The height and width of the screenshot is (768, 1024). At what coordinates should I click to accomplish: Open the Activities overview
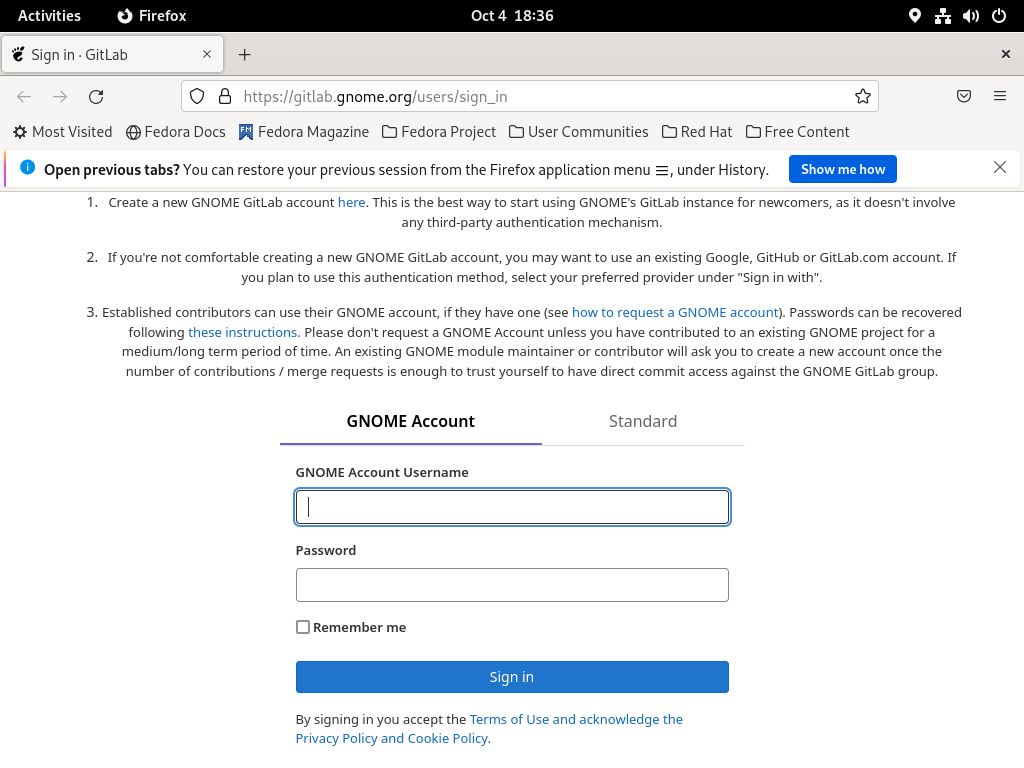[50, 16]
